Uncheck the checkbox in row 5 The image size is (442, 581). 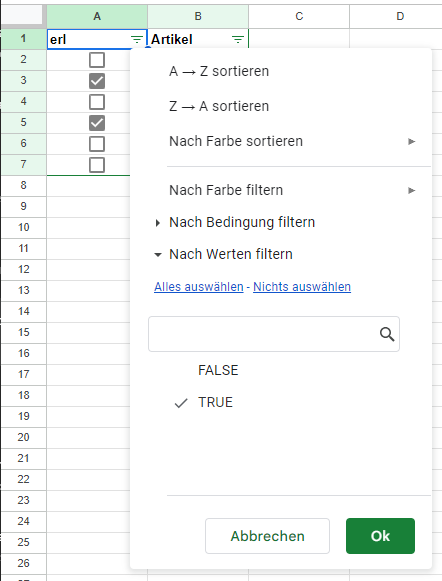pyautogui.click(x=97, y=123)
